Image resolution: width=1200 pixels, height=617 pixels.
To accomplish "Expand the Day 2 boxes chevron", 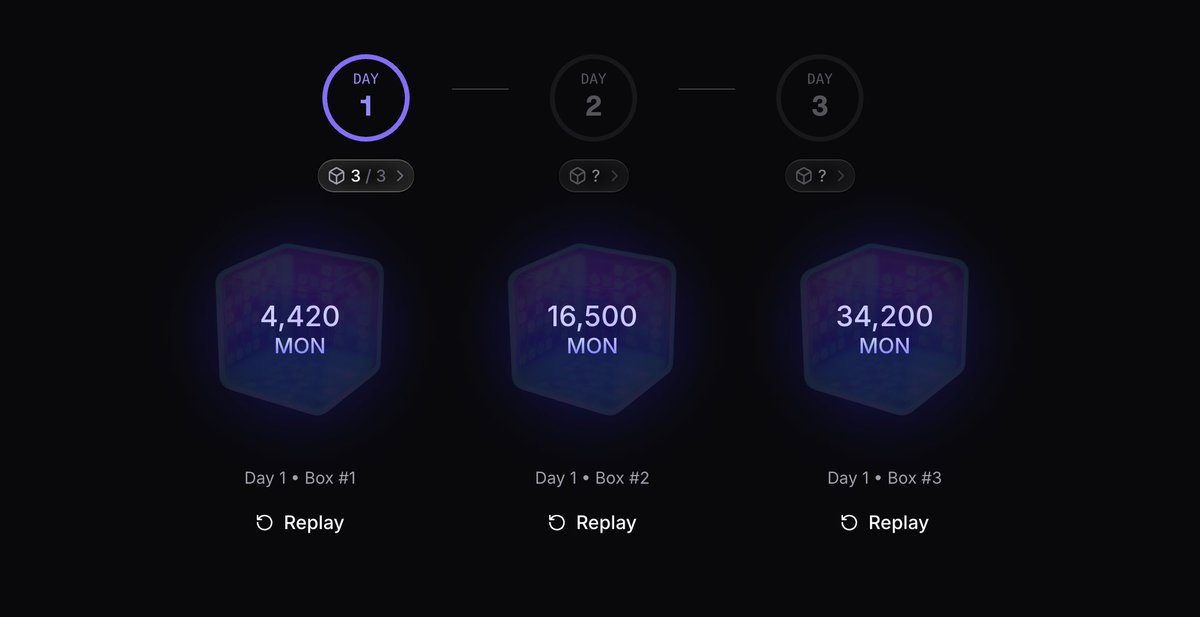I will coord(614,177).
